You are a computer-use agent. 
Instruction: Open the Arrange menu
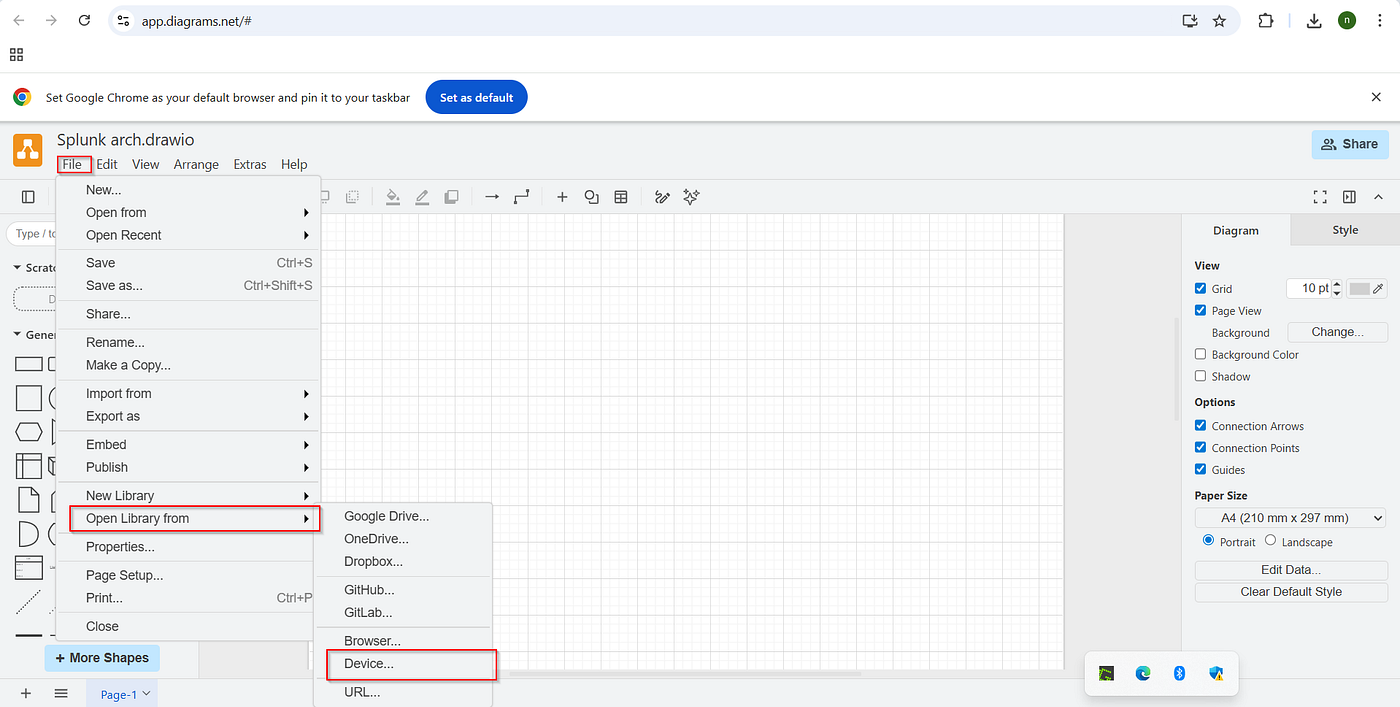click(196, 164)
